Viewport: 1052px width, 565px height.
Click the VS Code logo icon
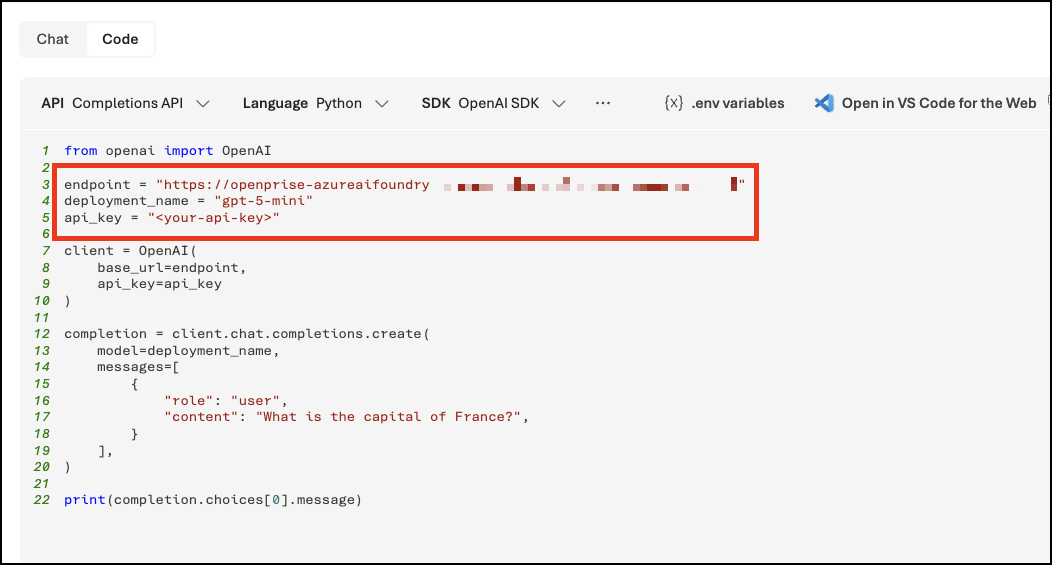tap(824, 103)
